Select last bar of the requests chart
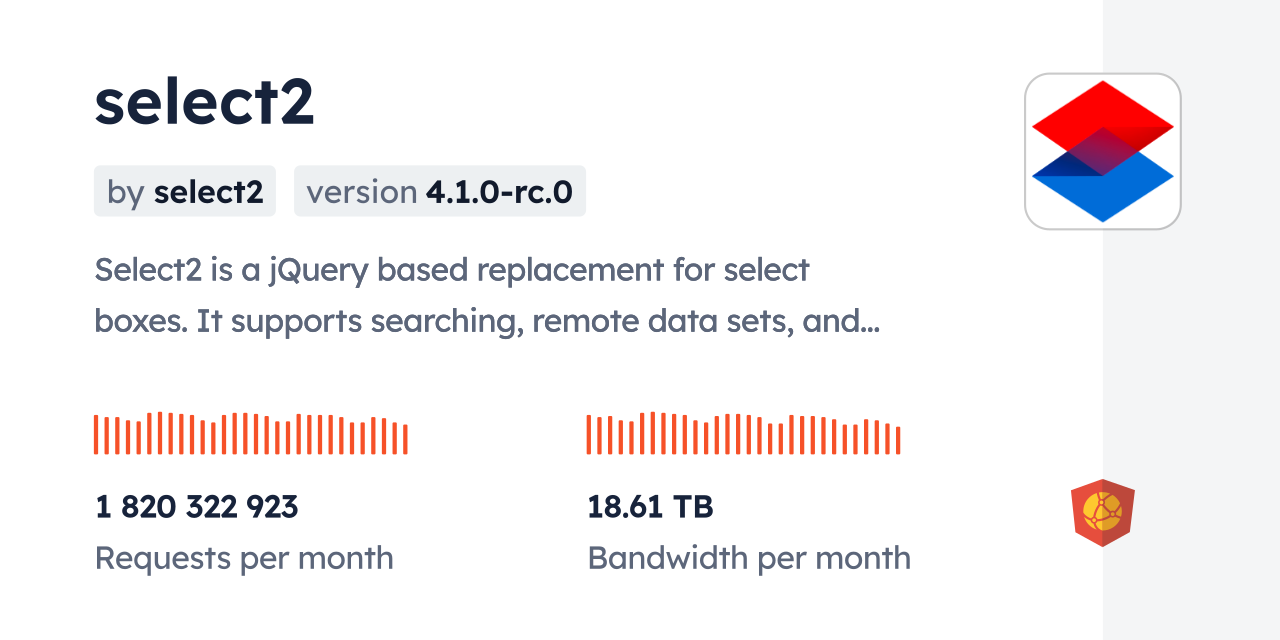 [405, 439]
